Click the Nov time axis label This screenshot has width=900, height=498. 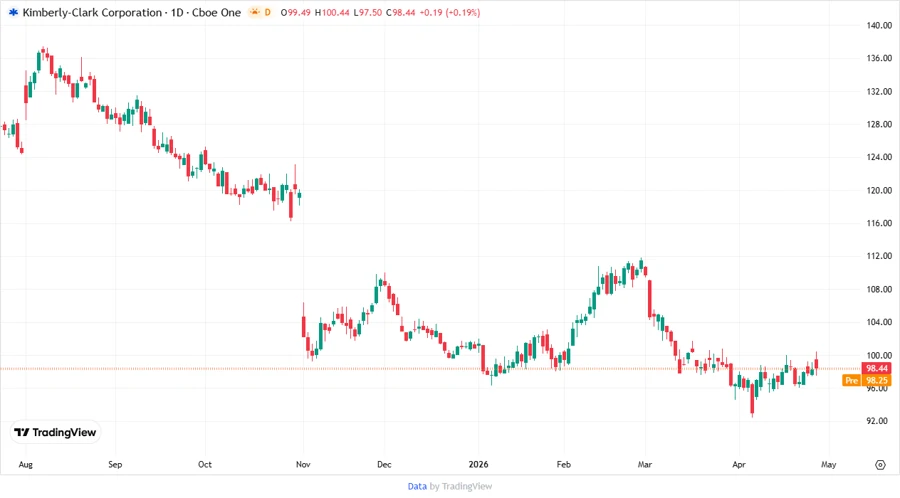tap(303, 464)
